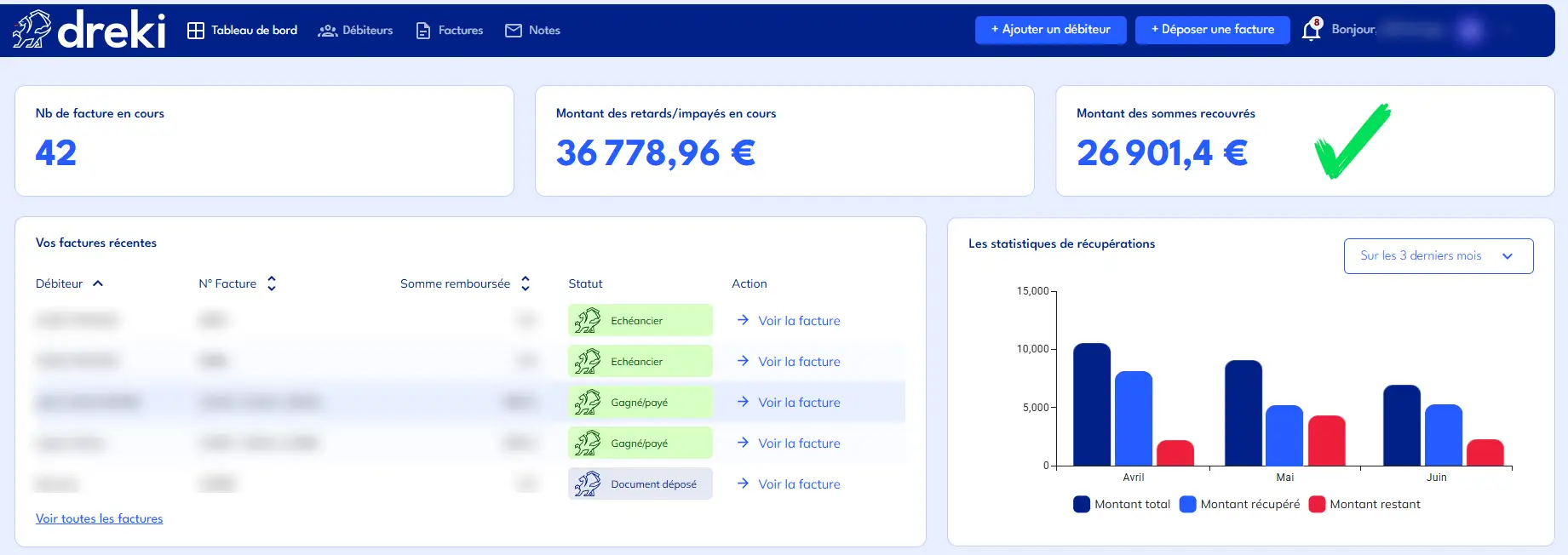
Task: Click the Débiteurs people icon
Action: point(327,31)
